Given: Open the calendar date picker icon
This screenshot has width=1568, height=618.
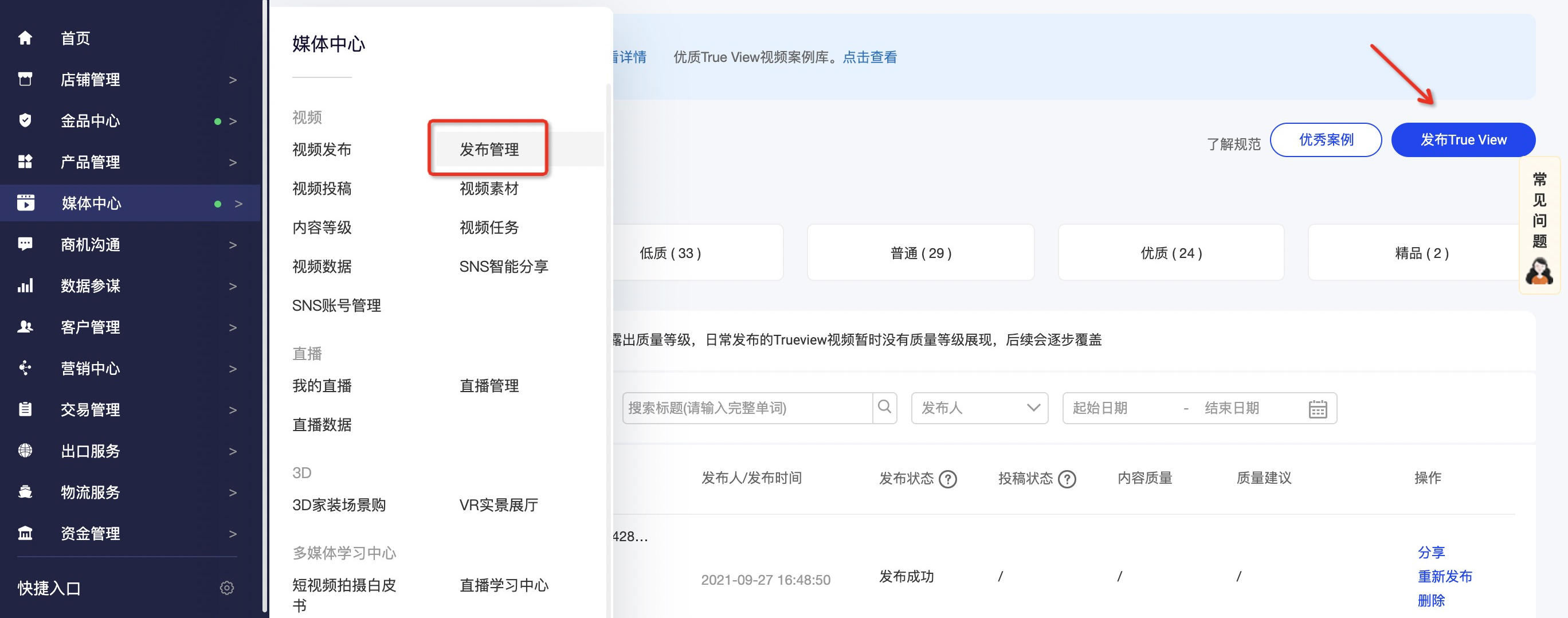Looking at the screenshot, I should pyautogui.click(x=1317, y=409).
